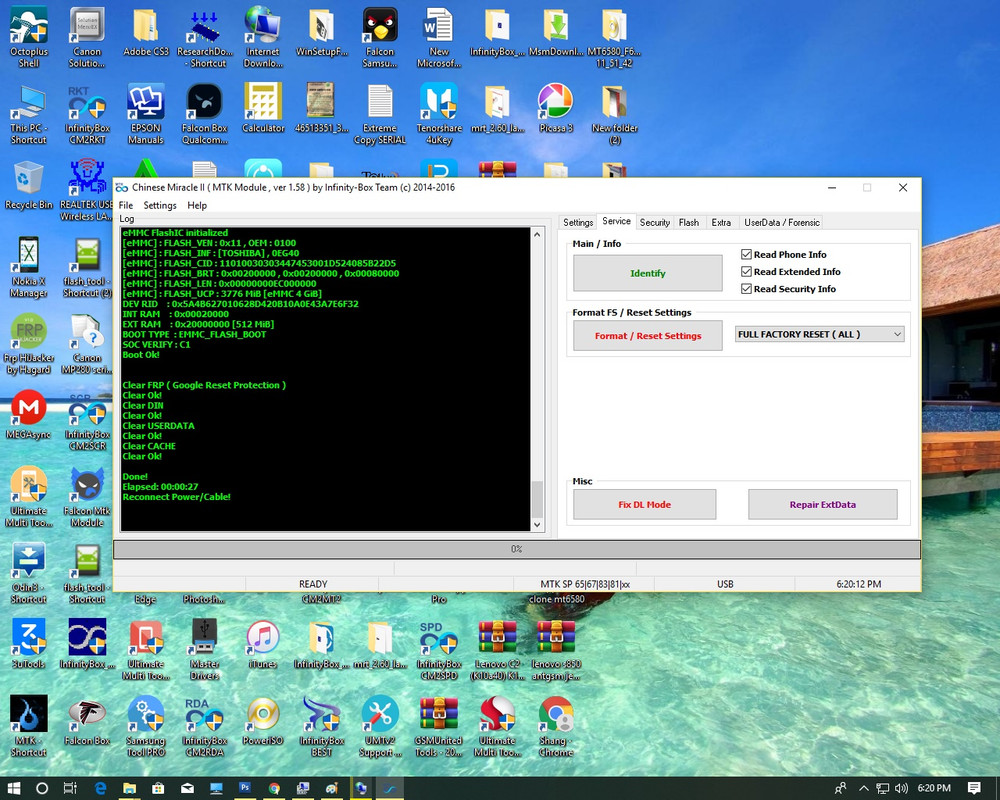Launch FRP Hijacker by Hagard icon

point(29,343)
